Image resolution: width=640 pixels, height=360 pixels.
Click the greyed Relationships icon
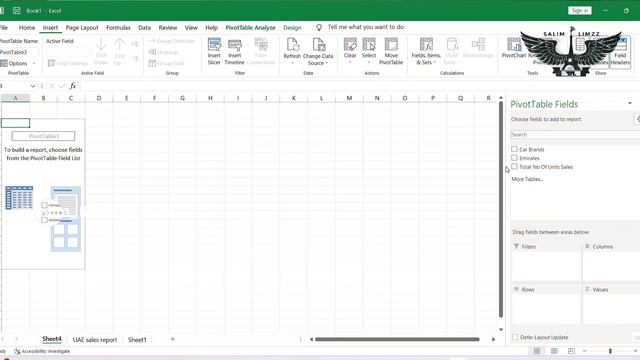[x=478, y=44]
